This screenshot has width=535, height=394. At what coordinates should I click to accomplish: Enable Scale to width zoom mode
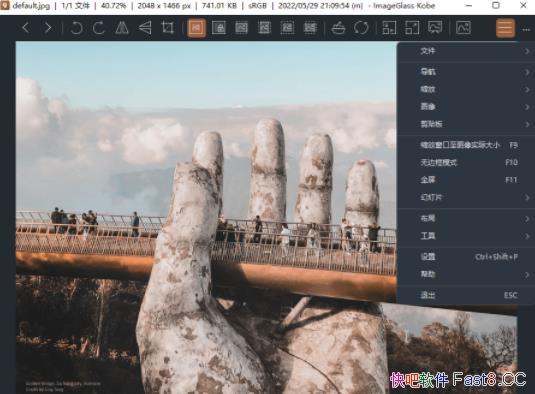click(241, 28)
